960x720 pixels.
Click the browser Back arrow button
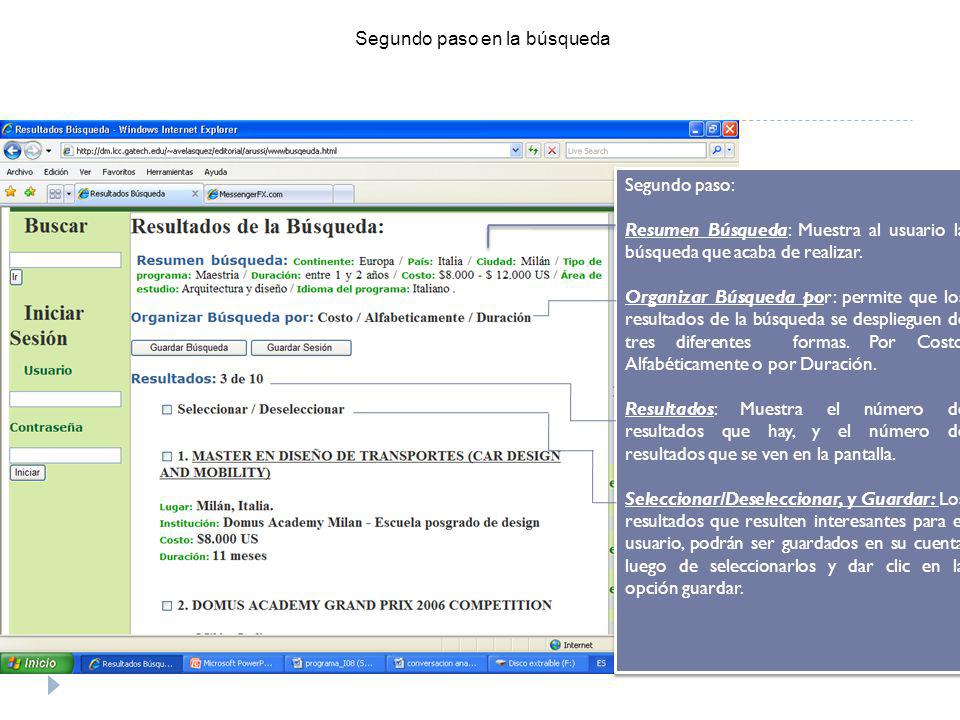pos(12,151)
